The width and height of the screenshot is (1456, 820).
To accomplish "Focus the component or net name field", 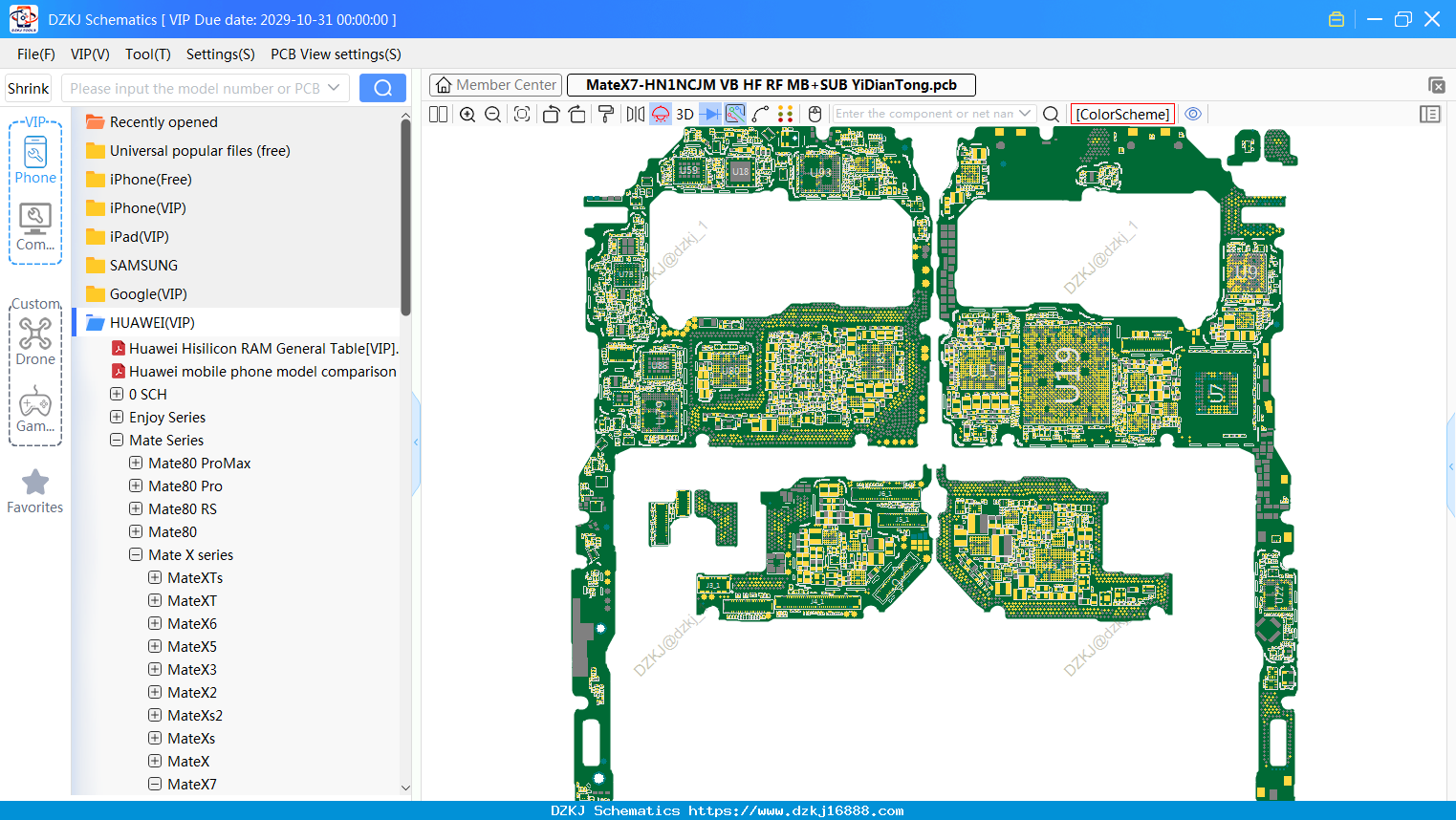I will click(924, 114).
